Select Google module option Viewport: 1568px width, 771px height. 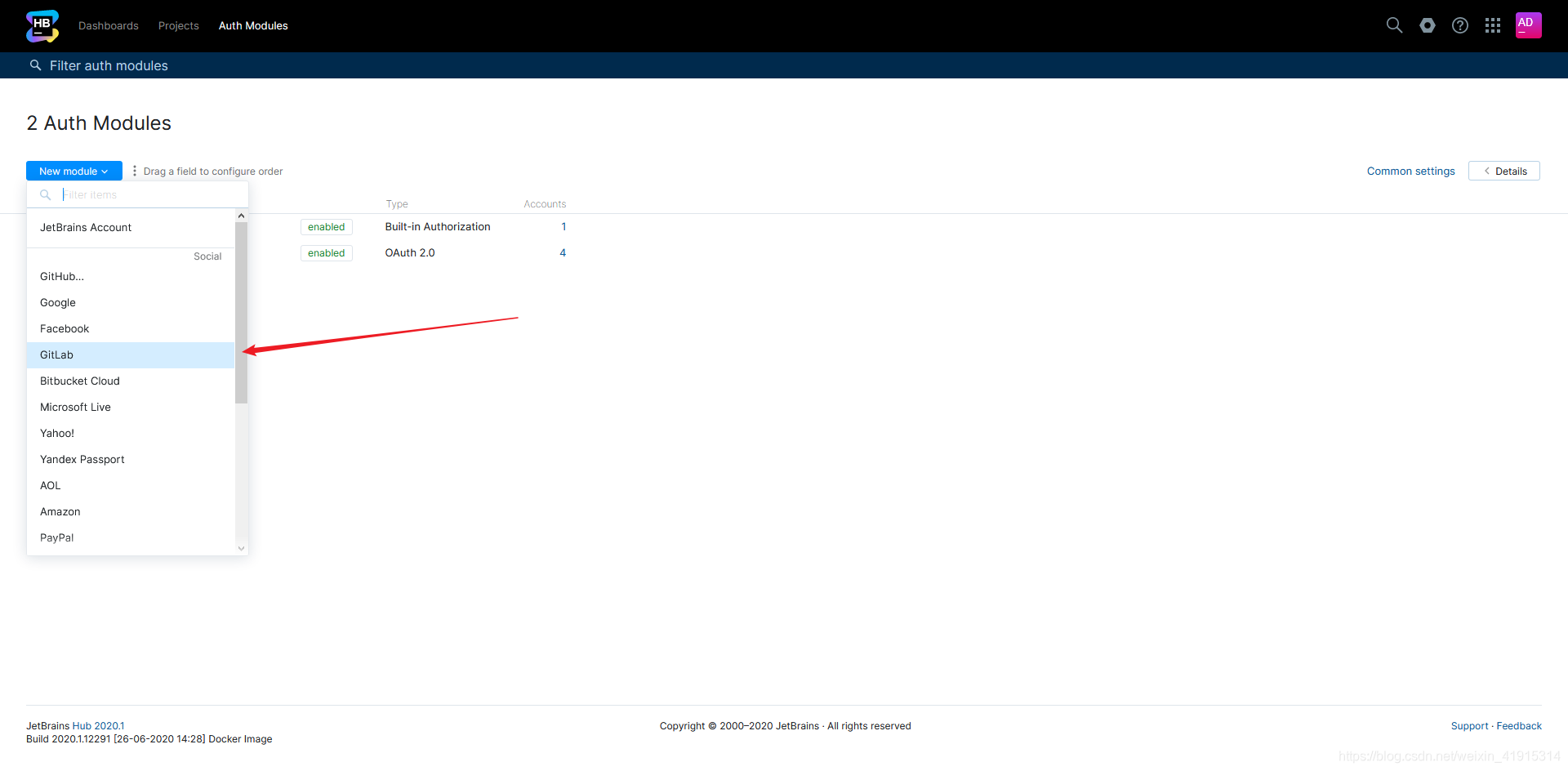[131, 302]
